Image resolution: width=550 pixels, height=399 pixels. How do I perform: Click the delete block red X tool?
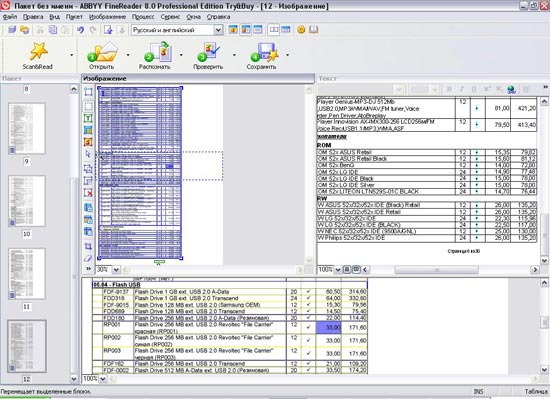[x=88, y=193]
